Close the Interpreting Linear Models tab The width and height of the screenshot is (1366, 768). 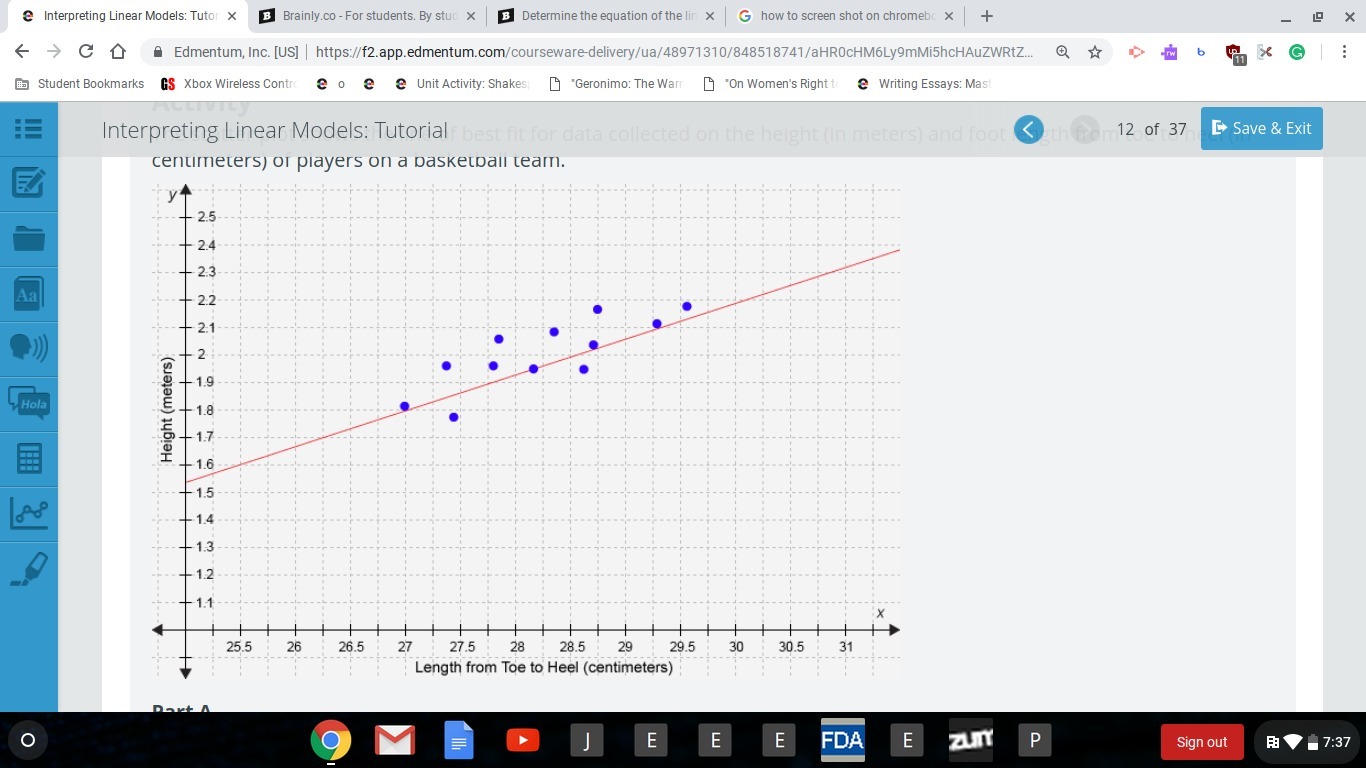click(x=232, y=16)
